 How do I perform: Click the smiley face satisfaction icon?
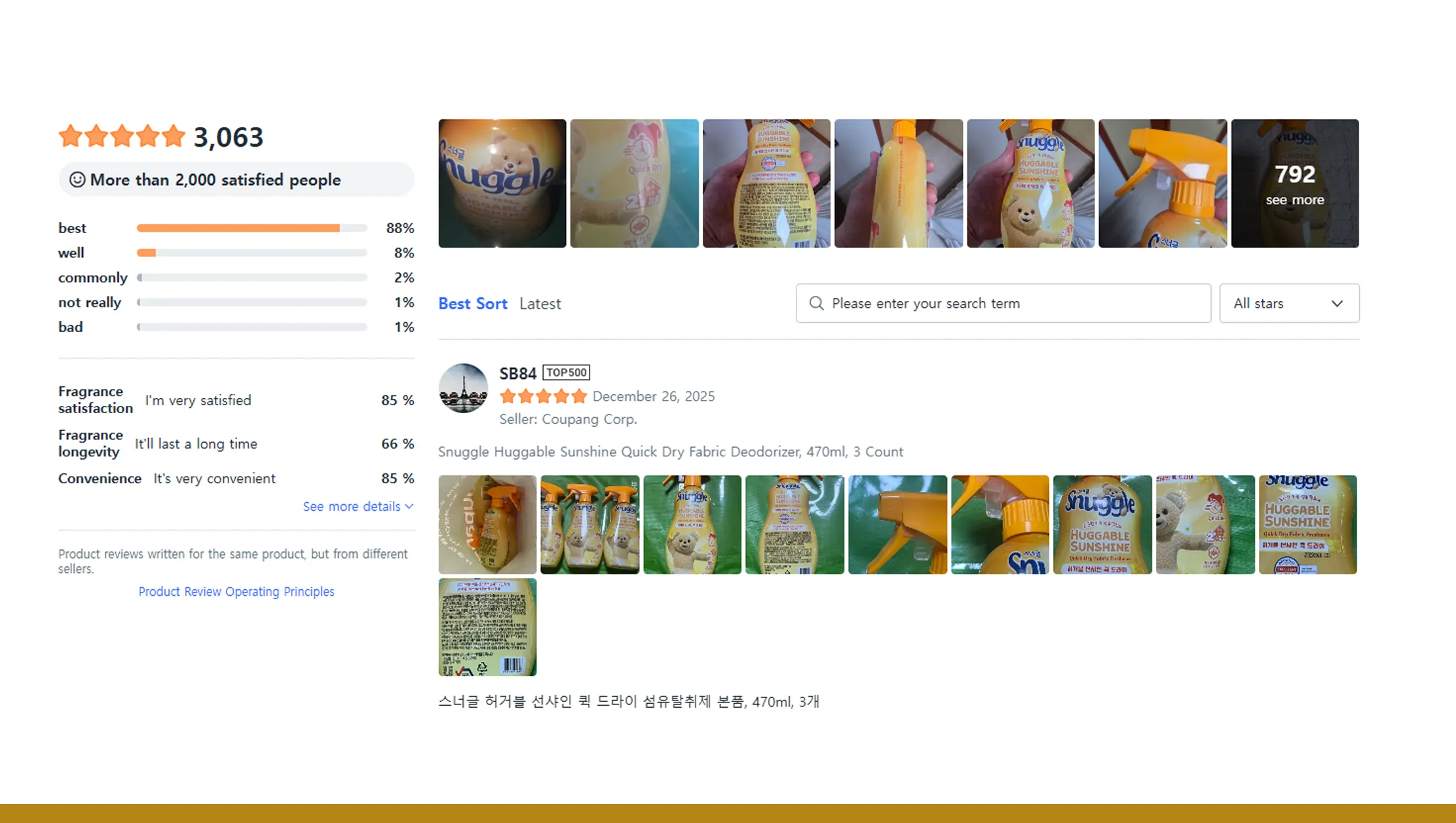pos(77,179)
